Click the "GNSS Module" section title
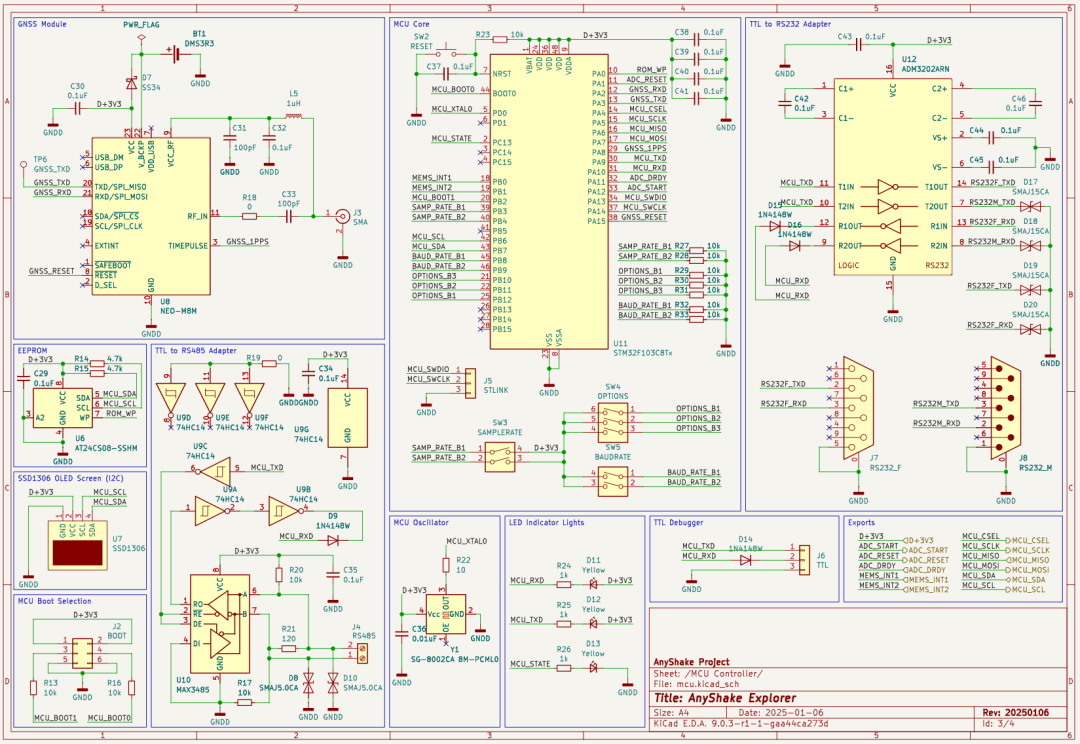The width and height of the screenshot is (1080, 744). pos(42,24)
